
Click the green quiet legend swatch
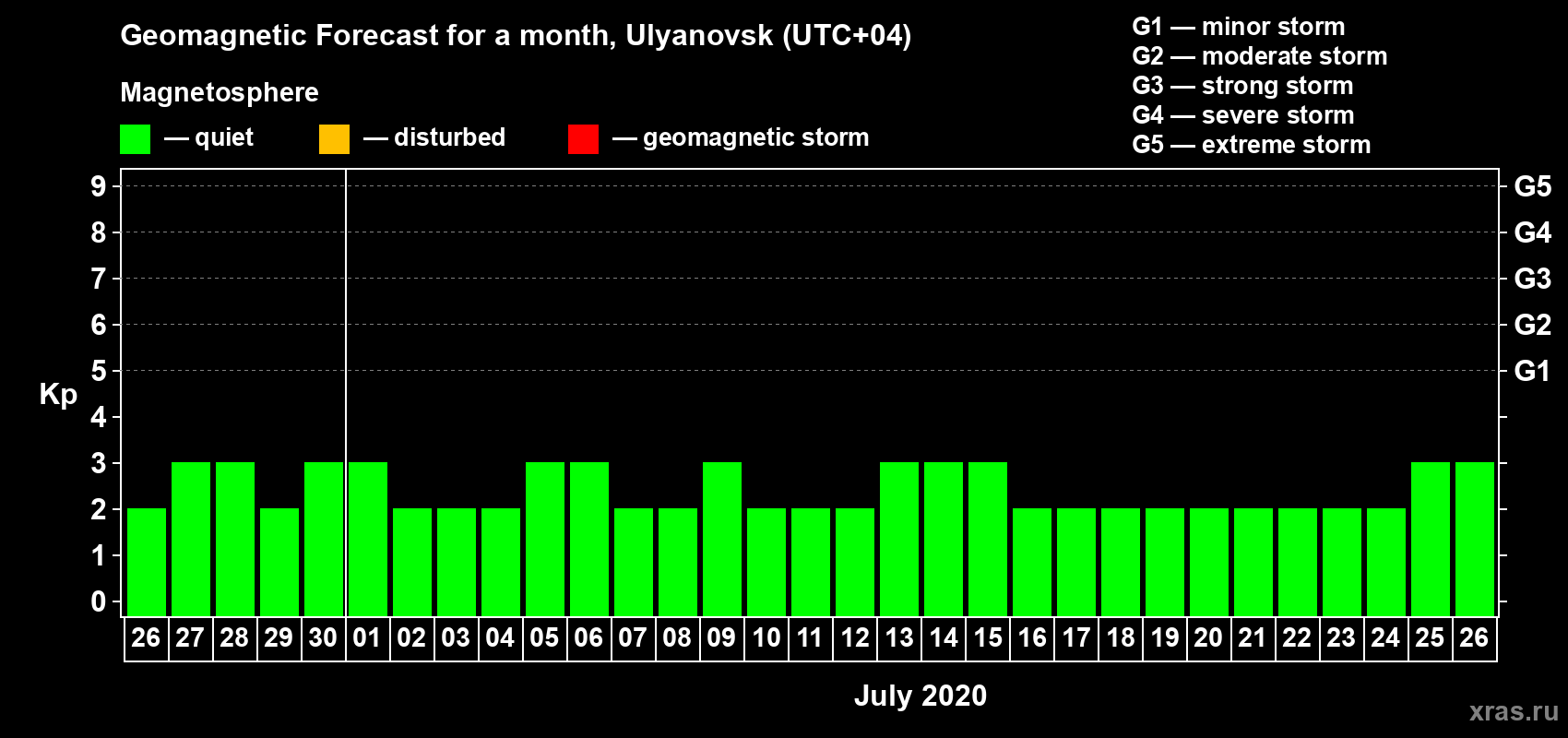135,139
